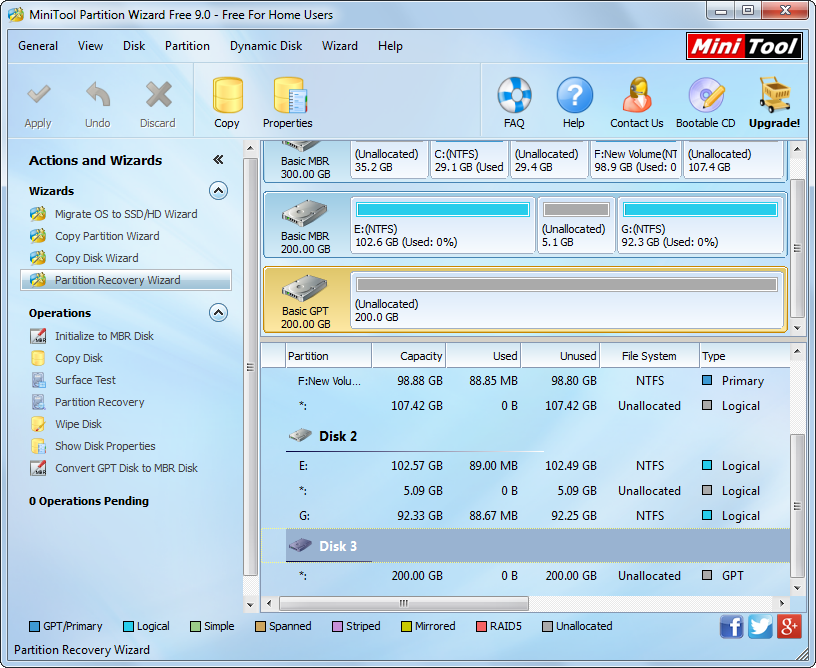Select Convert GPT Disk to MBR Disk

[126, 468]
